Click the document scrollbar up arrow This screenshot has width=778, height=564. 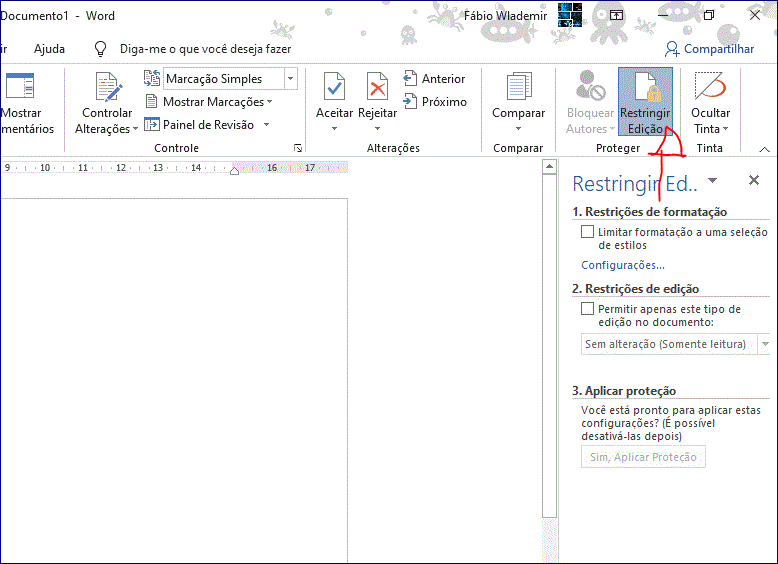click(x=549, y=167)
